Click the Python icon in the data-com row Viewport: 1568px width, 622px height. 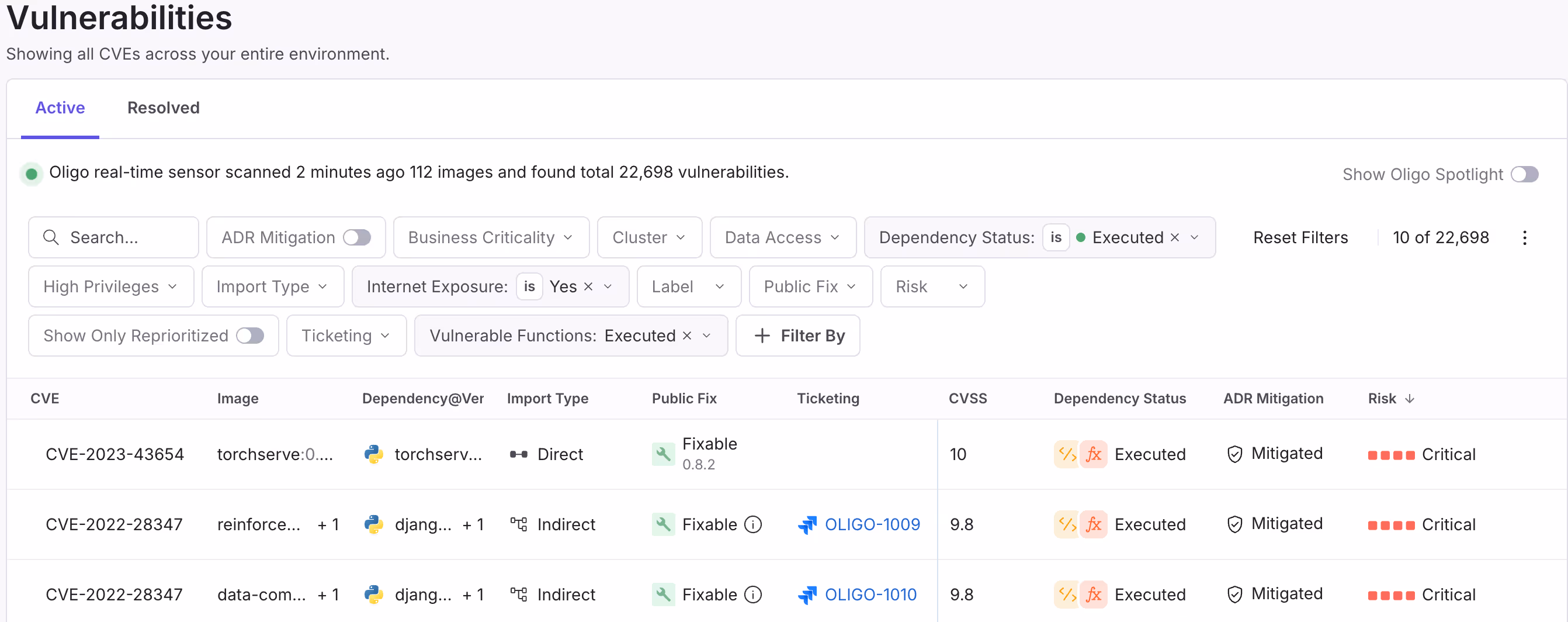(373, 594)
